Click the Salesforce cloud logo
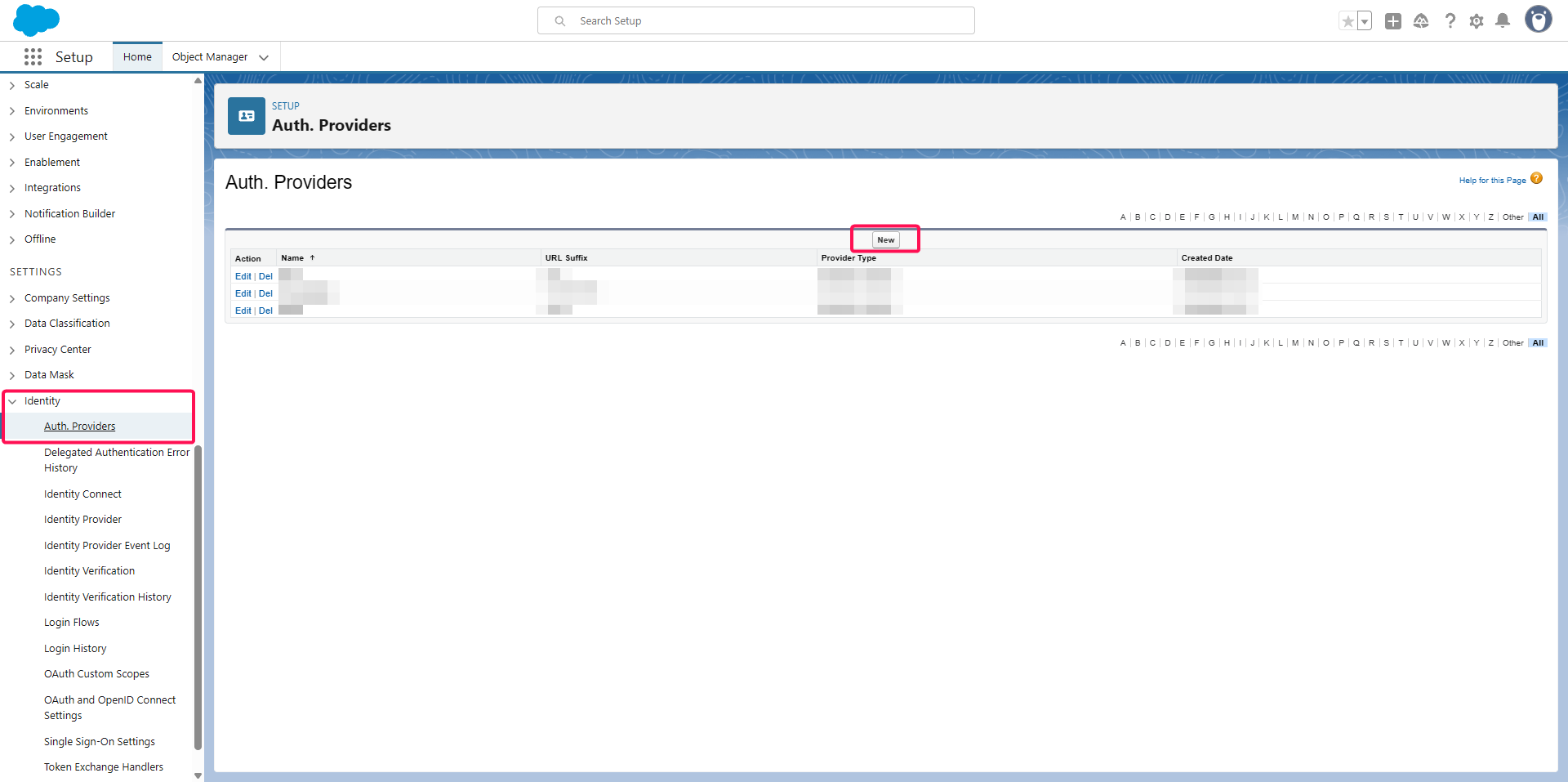The width and height of the screenshot is (1568, 782). tap(36, 20)
